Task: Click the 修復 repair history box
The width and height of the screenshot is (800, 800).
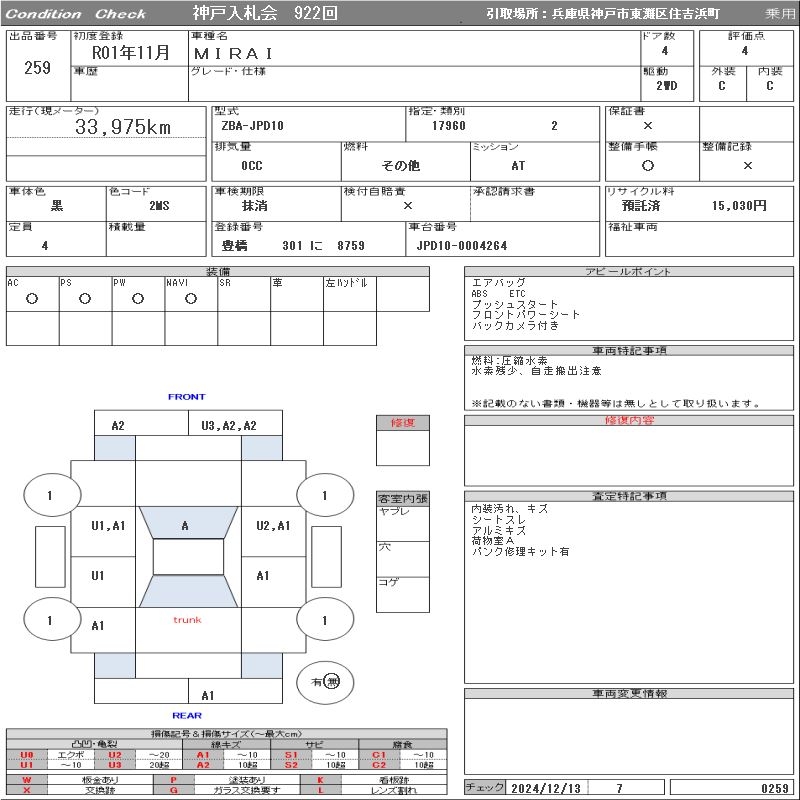Action: click(x=403, y=440)
